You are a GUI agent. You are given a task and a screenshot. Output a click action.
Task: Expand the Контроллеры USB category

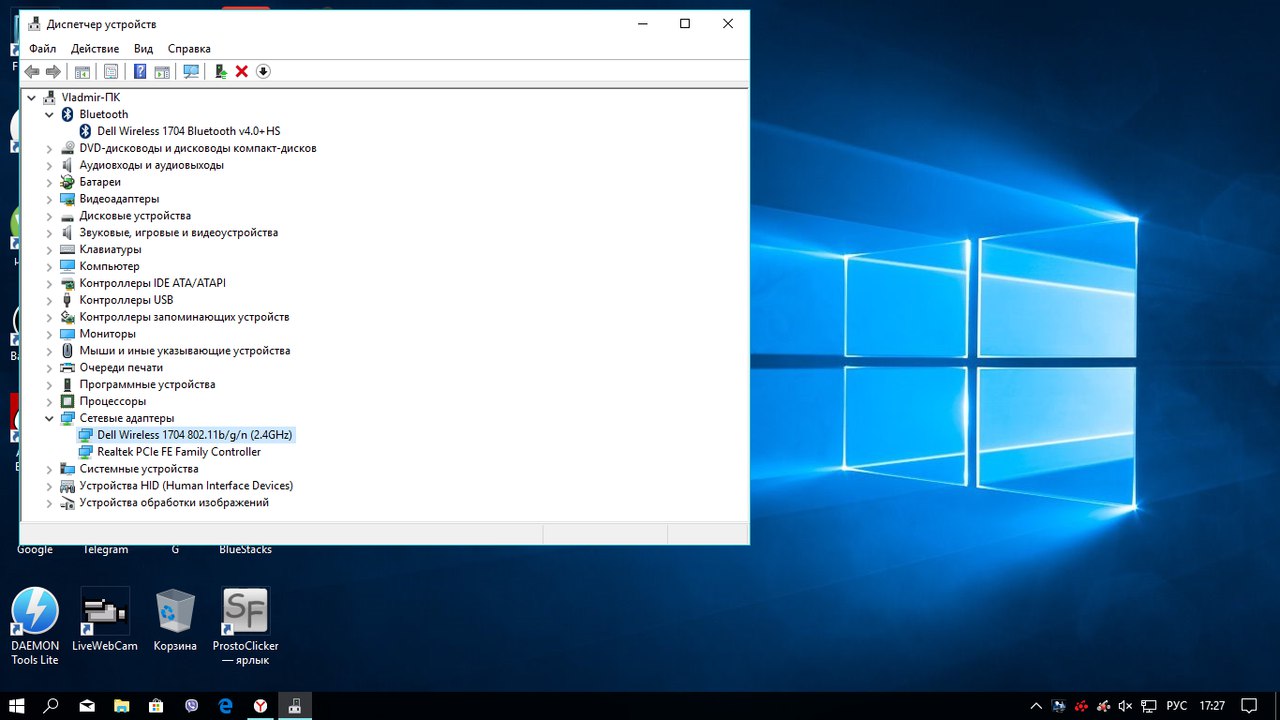click(x=49, y=300)
